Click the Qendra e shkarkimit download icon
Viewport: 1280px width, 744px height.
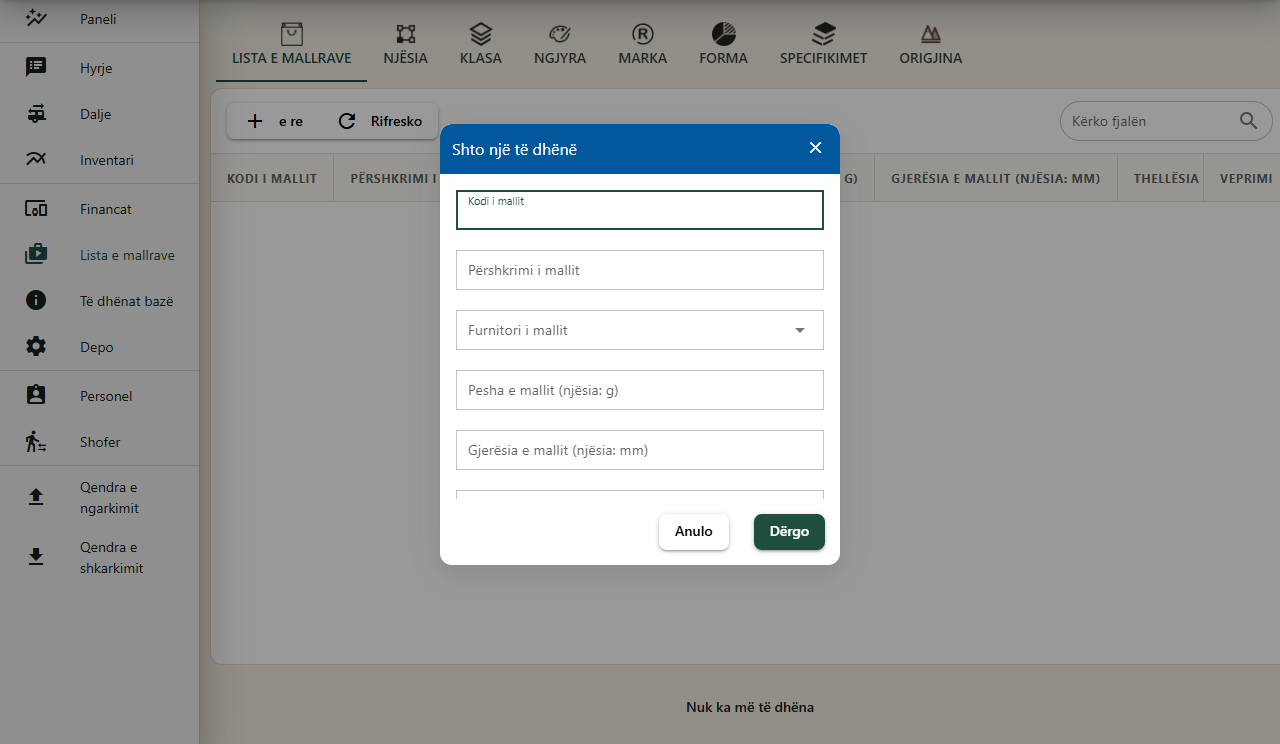pyautogui.click(x=36, y=557)
